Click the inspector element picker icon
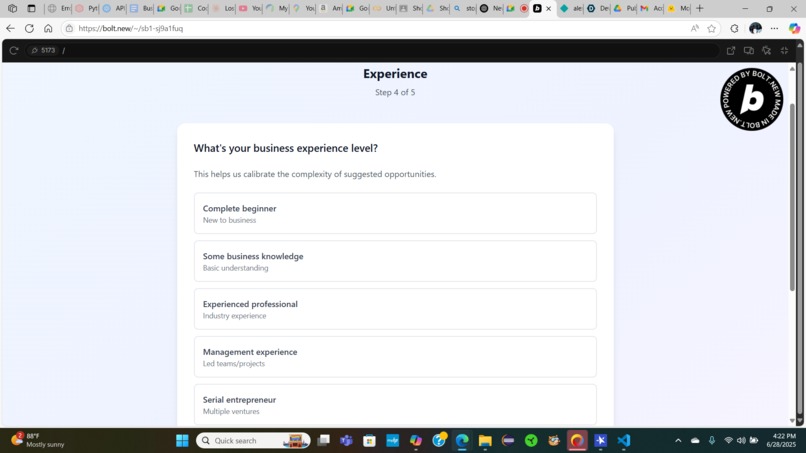This screenshot has width=806, height=453. click(x=766, y=50)
